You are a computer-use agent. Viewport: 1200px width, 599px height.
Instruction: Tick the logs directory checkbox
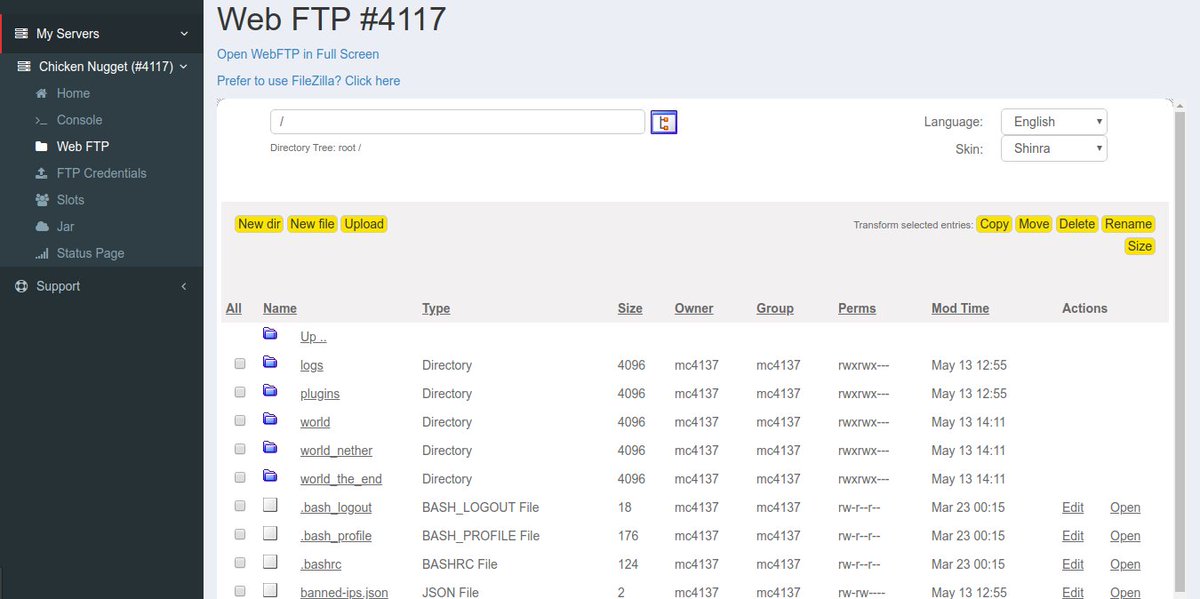coord(240,365)
